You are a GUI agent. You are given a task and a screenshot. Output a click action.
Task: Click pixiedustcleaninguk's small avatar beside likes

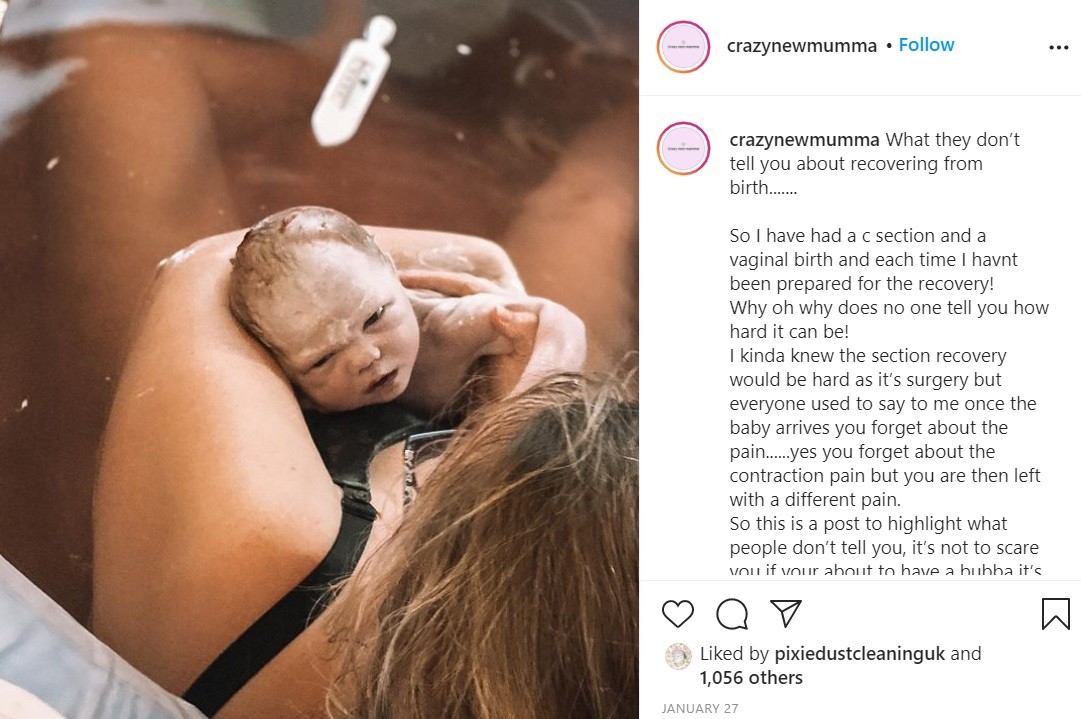tap(678, 656)
